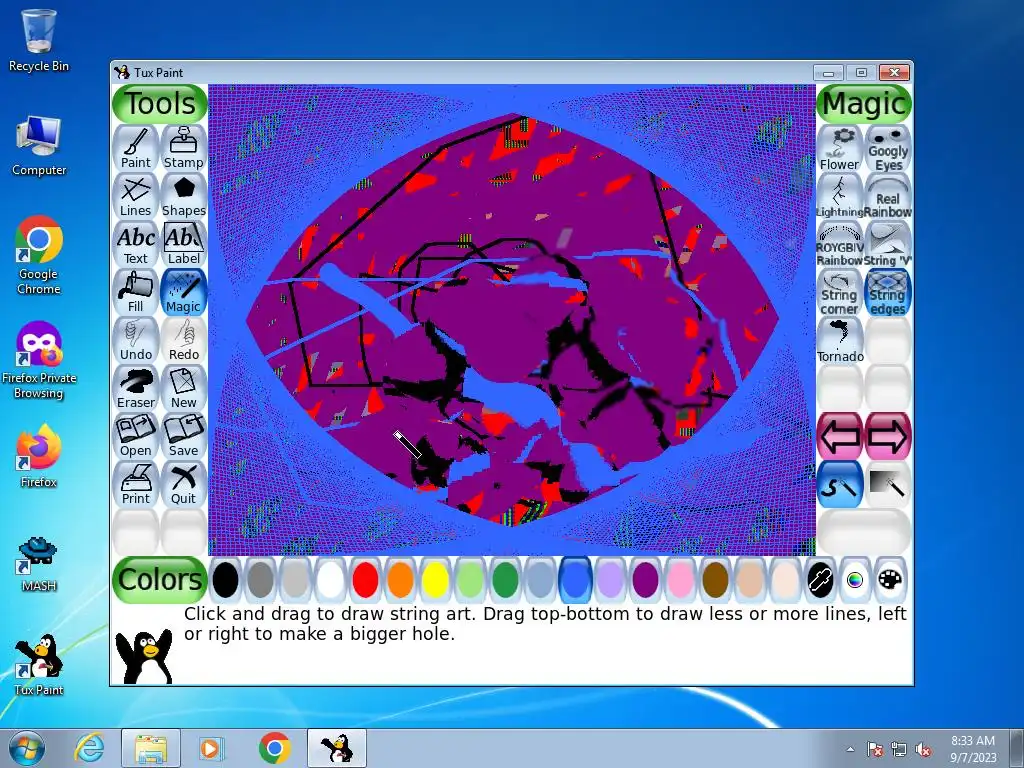This screenshot has width=1024, height=768.
Task: Save the current picture
Action: [x=184, y=436]
